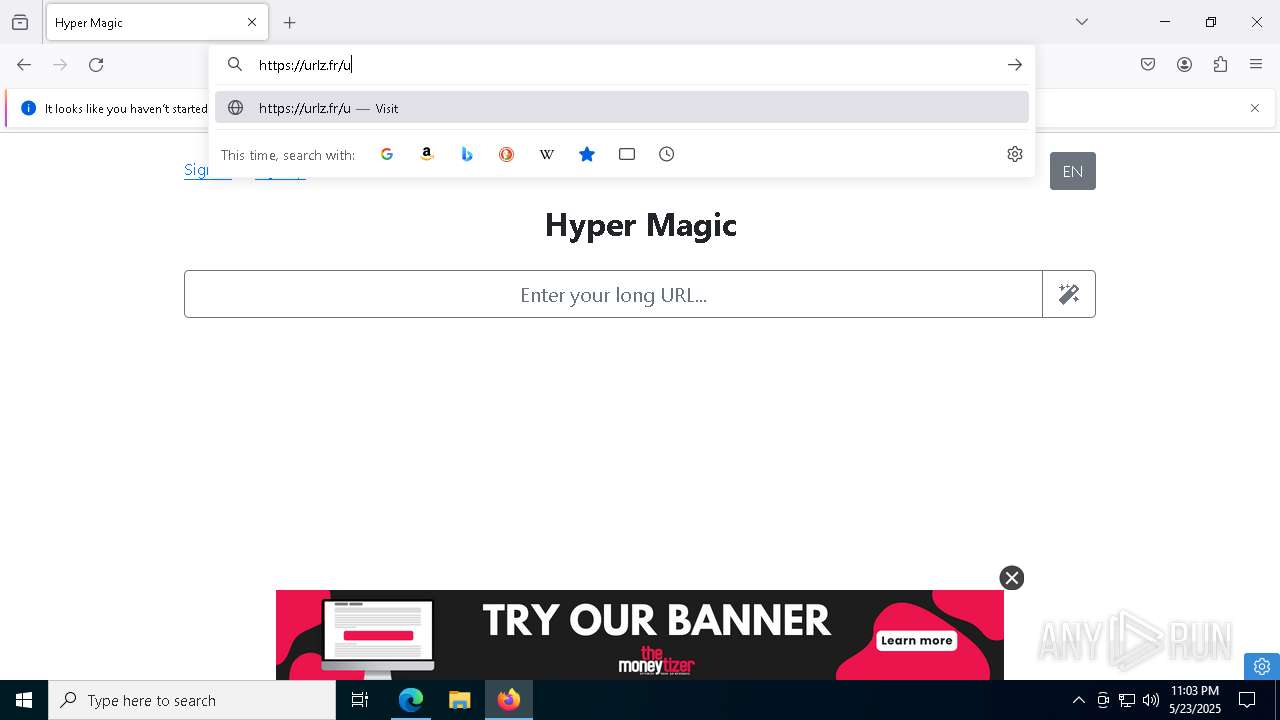1280x720 pixels.
Task: Go back to previous page
Action: [x=24, y=65]
